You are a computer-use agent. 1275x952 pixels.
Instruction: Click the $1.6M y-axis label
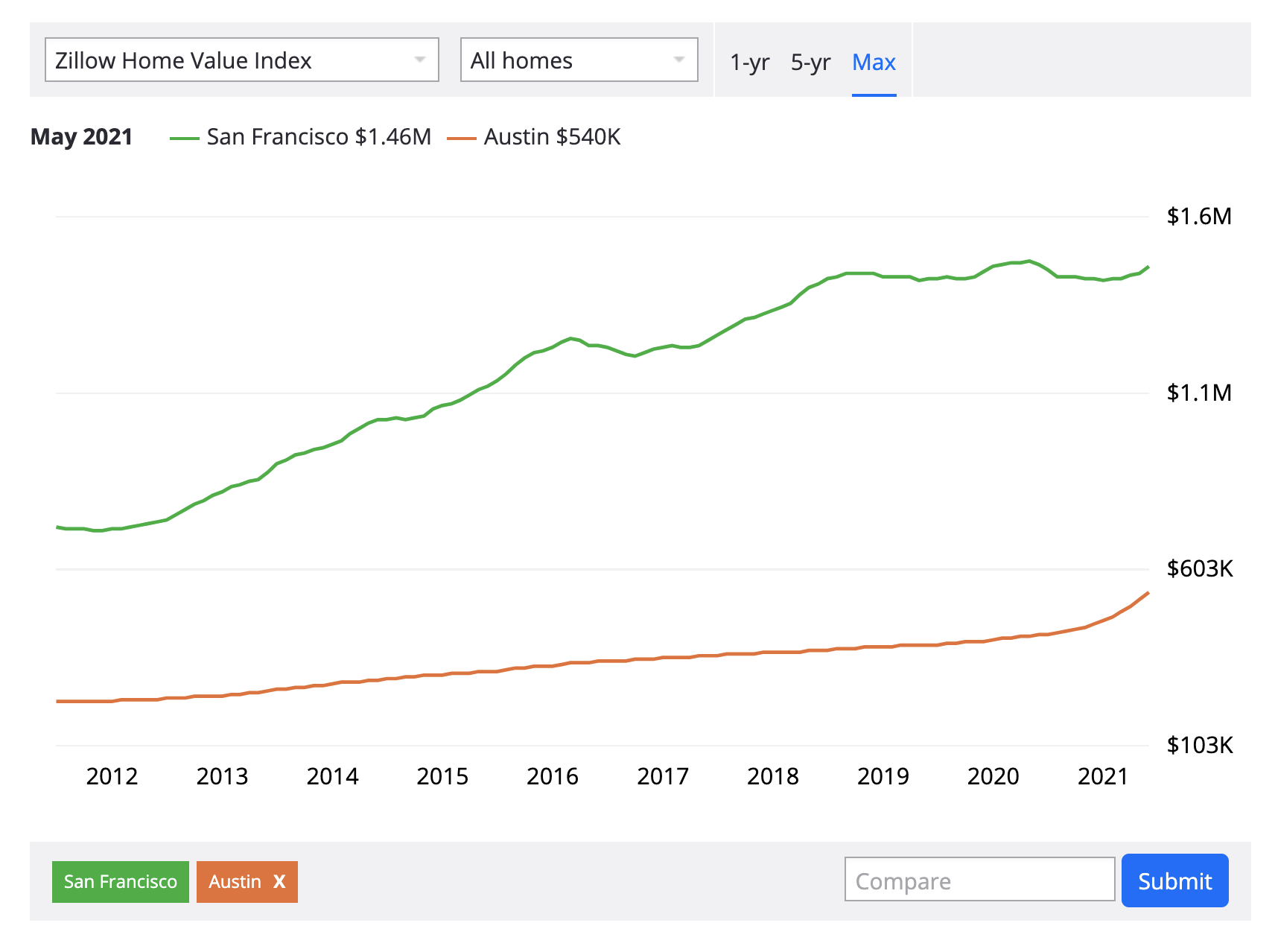pos(1199,217)
